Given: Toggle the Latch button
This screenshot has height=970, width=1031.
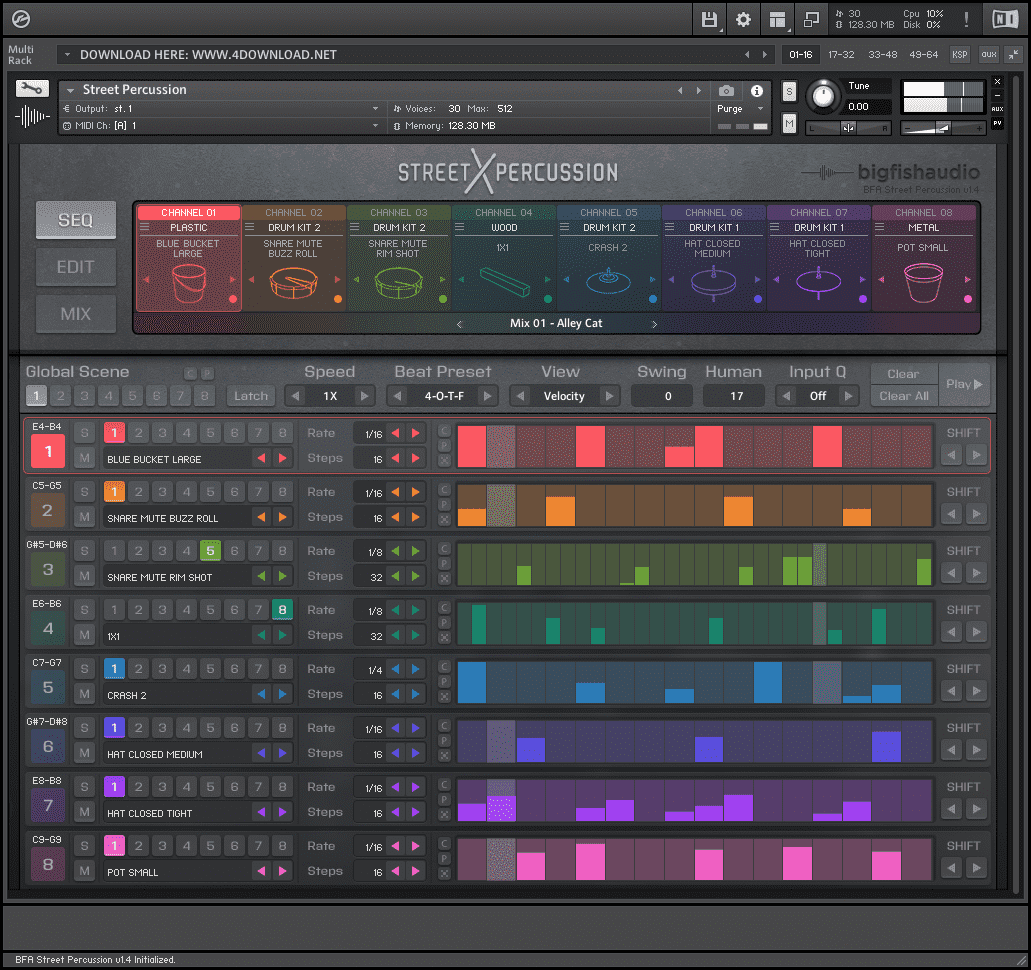Looking at the screenshot, I should 251,396.
